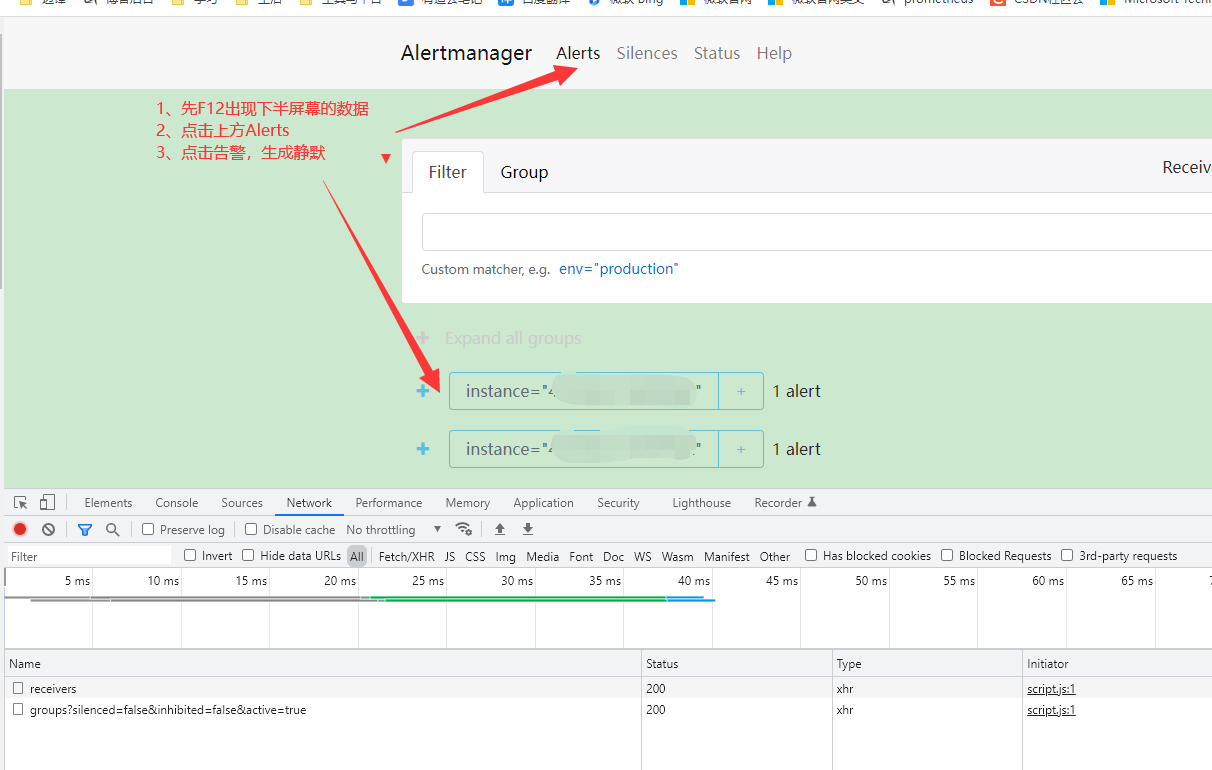Toggle the device toolbar icon
1212x770 pixels.
point(47,503)
